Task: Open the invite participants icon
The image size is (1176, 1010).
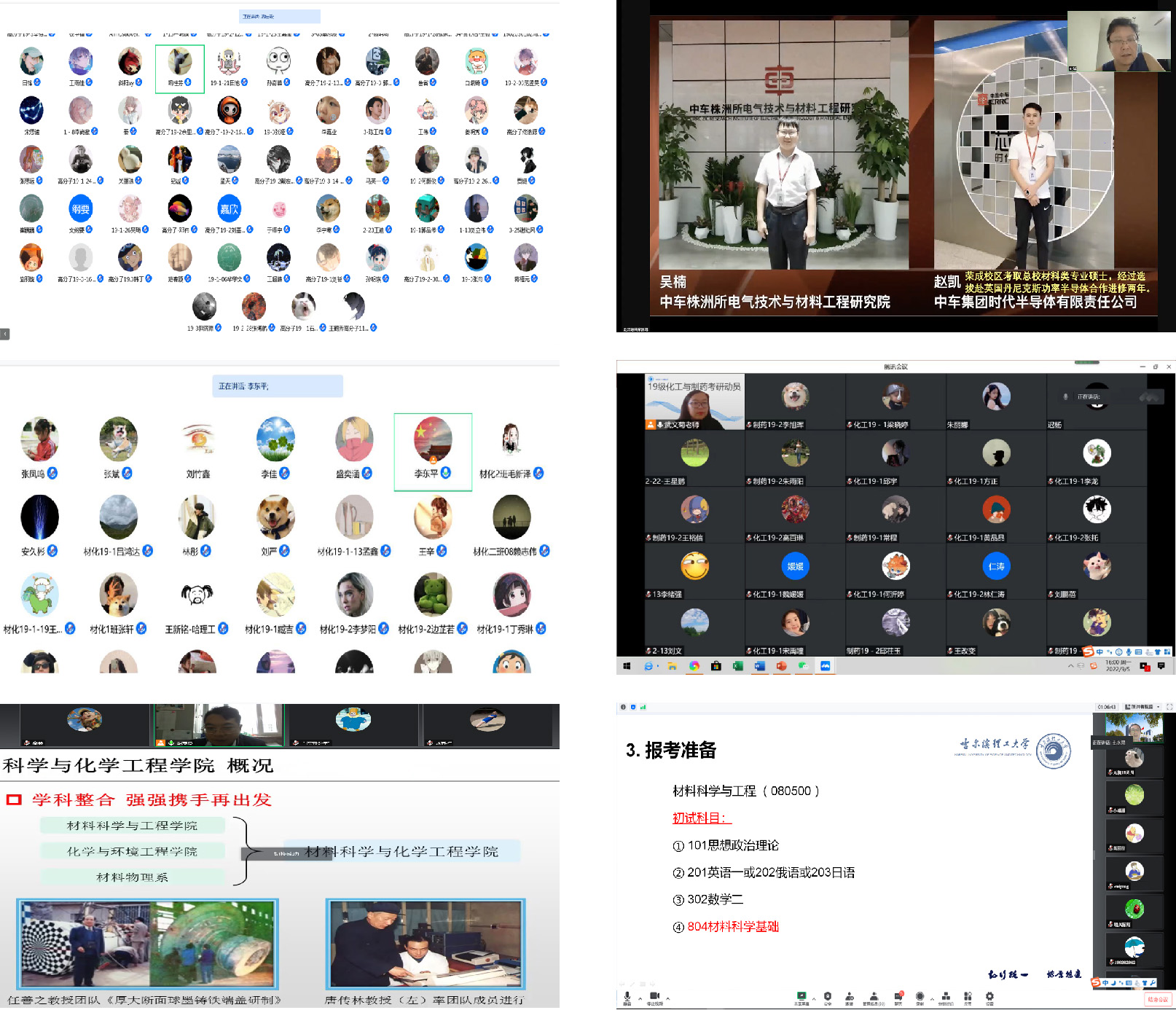Action: pos(849,996)
